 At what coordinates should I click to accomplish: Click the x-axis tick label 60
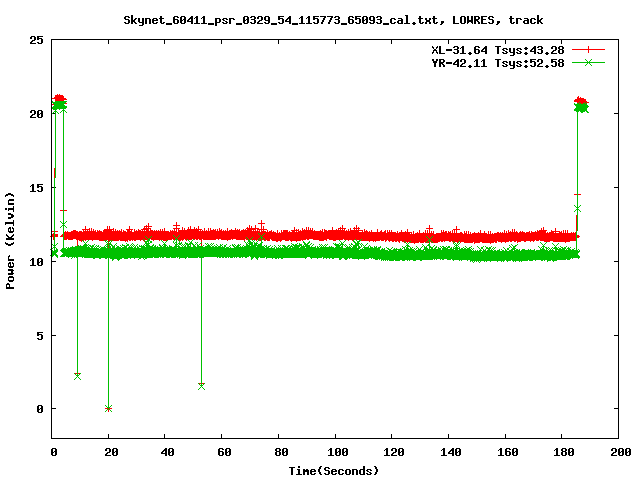click(x=224, y=452)
